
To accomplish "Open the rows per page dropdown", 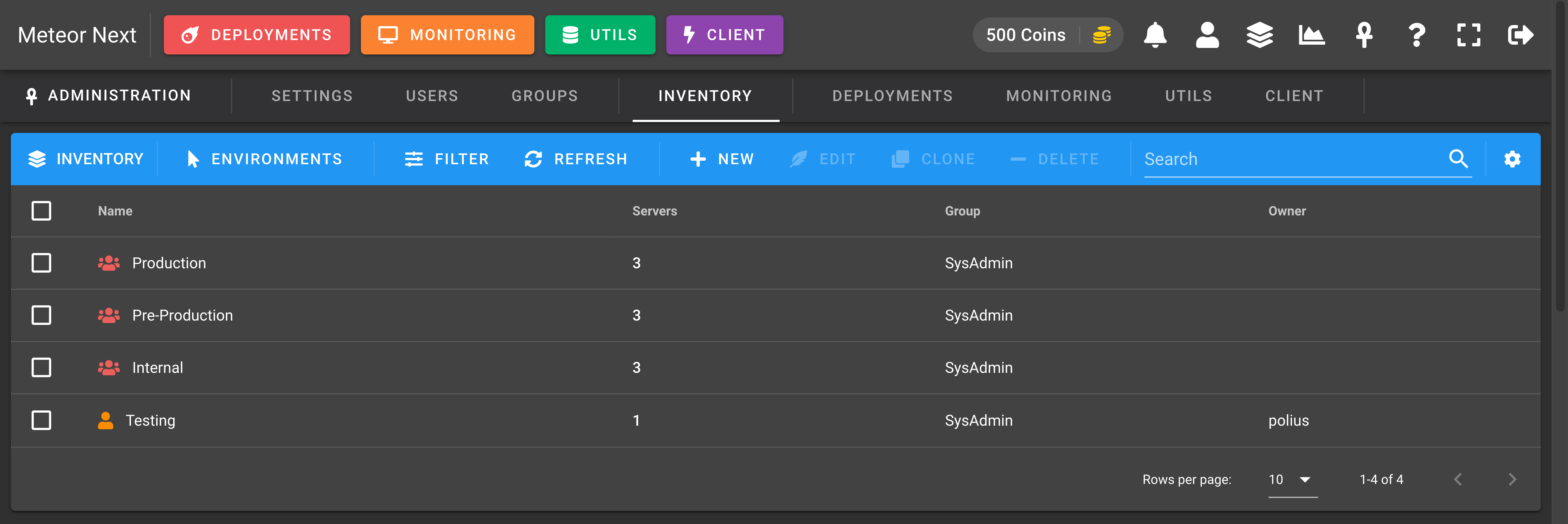I will pyautogui.click(x=1292, y=480).
